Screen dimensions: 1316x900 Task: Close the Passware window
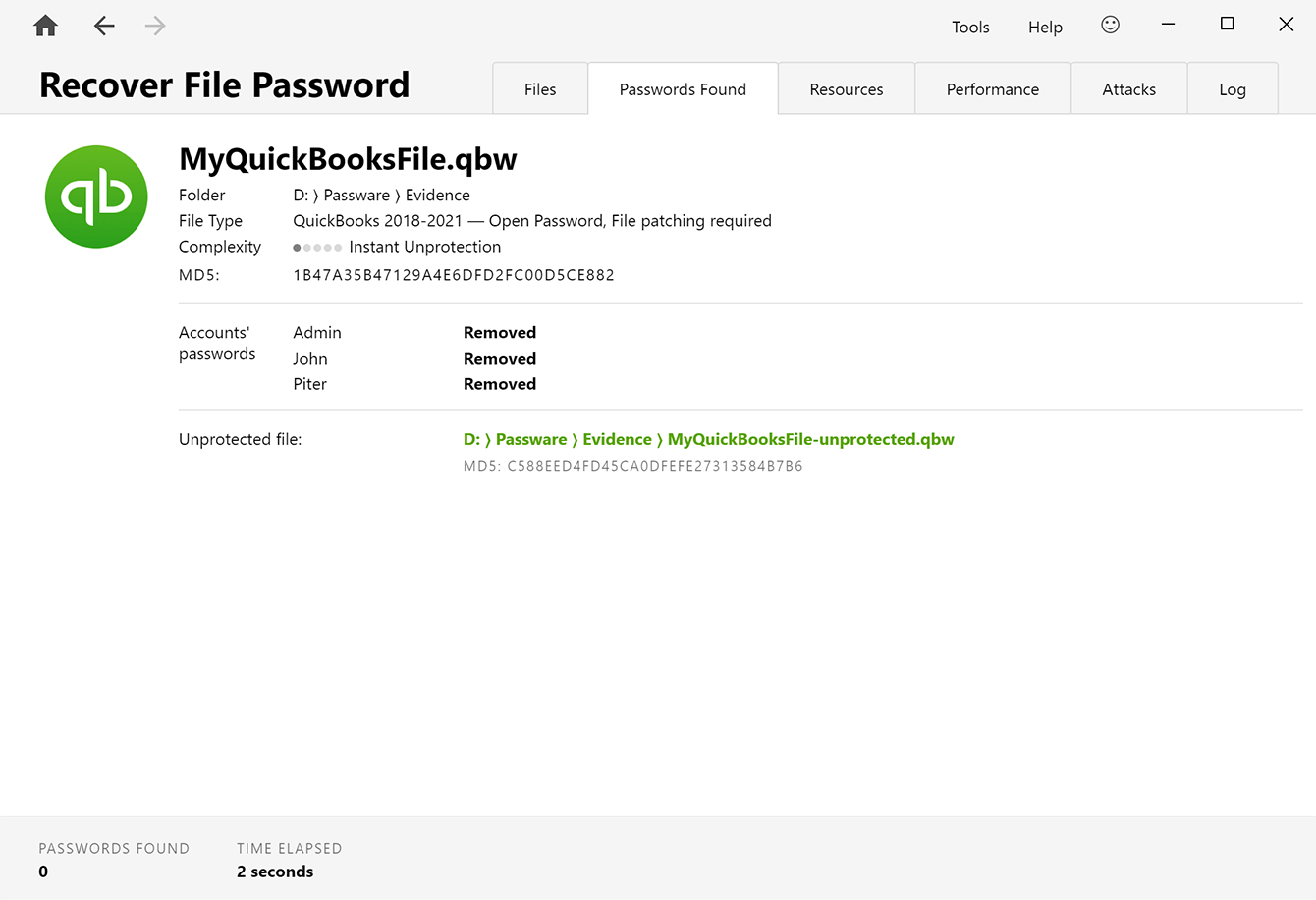pyautogui.click(x=1286, y=25)
